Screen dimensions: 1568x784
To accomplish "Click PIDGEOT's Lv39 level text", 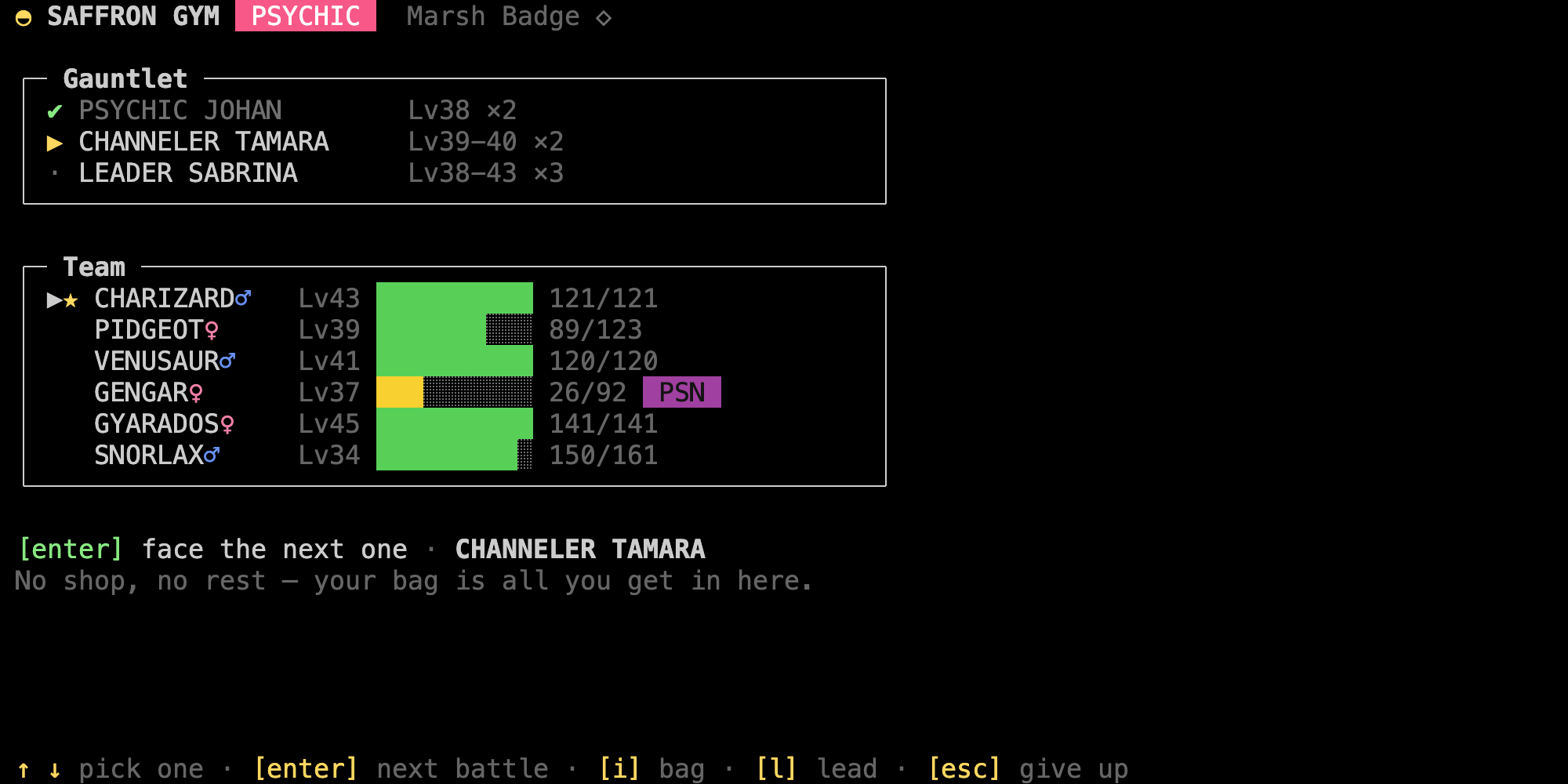I will [x=329, y=330].
